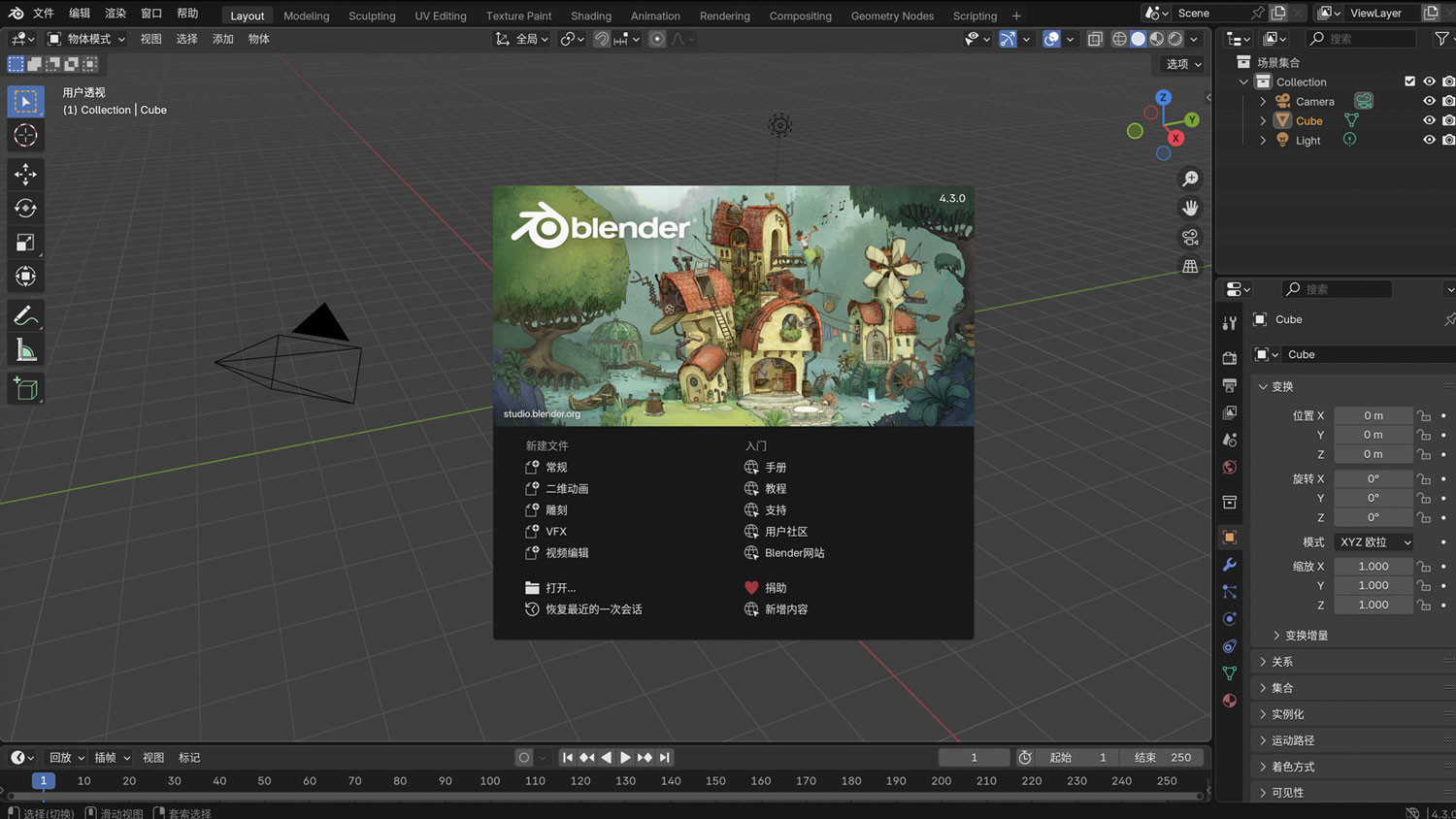Open the XYZ 欧拉 rotation mode dropdown
This screenshot has height=819, width=1456.
coord(1373,541)
